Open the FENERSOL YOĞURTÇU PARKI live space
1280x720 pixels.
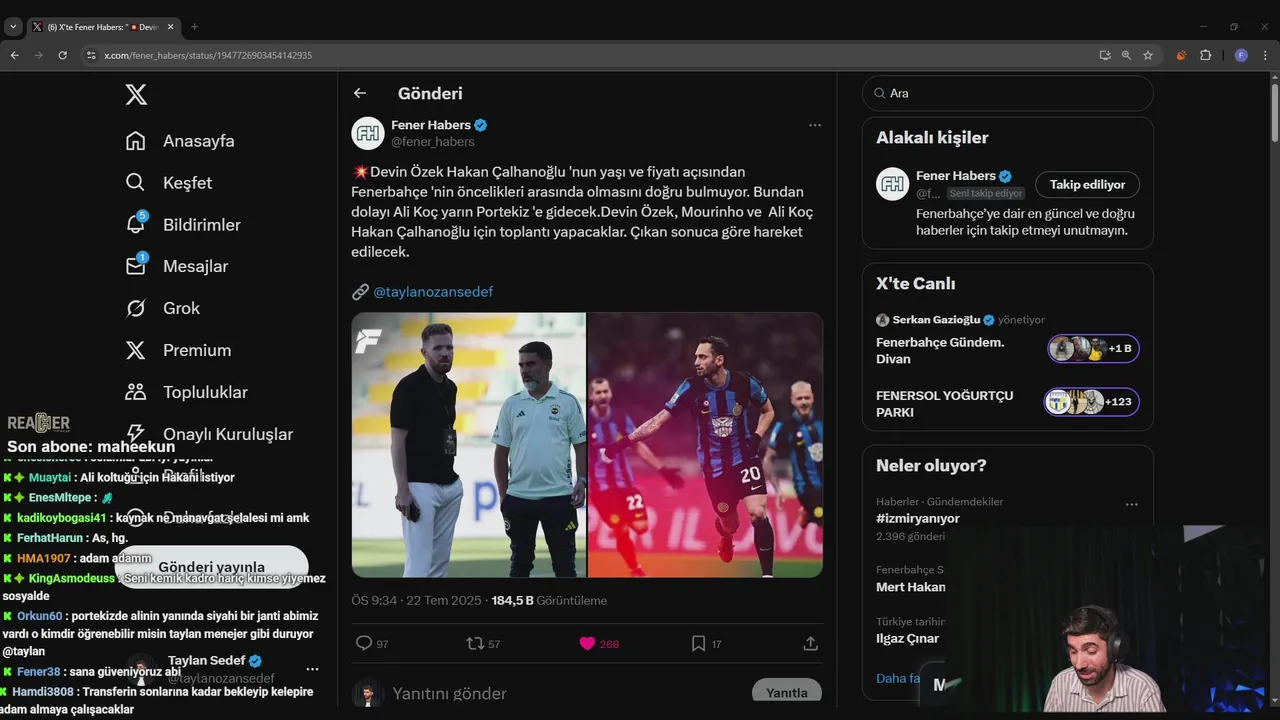pyautogui.click(x=945, y=403)
